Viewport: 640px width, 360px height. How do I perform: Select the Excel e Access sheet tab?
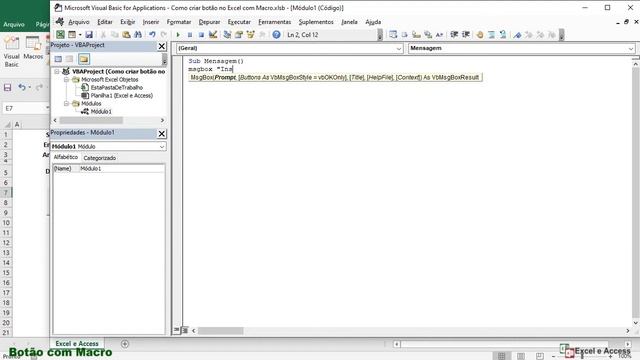pyautogui.click(x=77, y=344)
